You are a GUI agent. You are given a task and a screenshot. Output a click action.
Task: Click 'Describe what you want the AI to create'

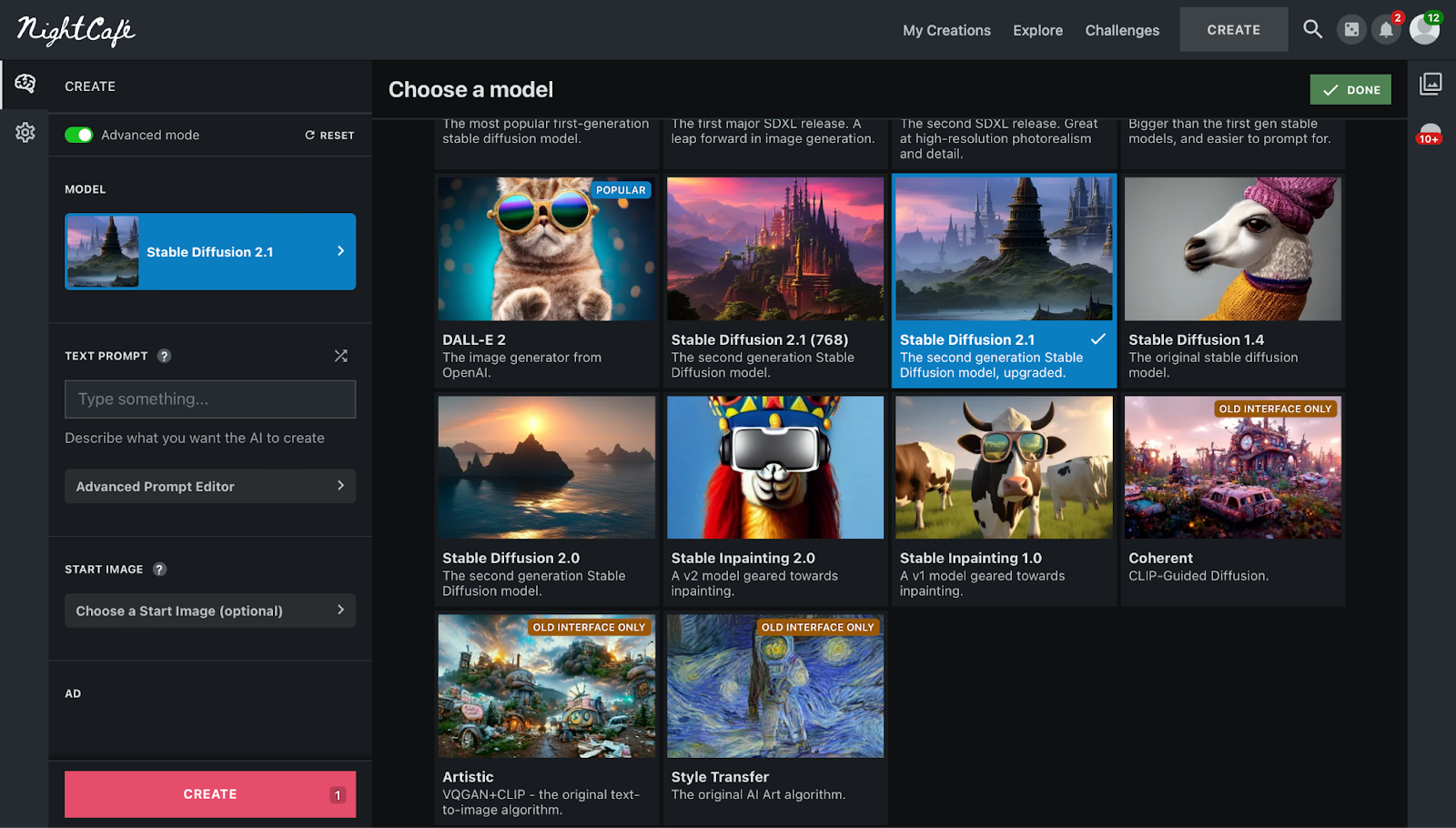click(x=195, y=438)
